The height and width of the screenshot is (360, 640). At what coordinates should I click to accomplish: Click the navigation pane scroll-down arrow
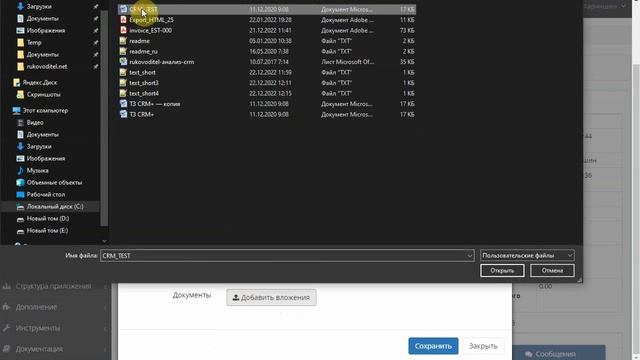(x=104, y=241)
